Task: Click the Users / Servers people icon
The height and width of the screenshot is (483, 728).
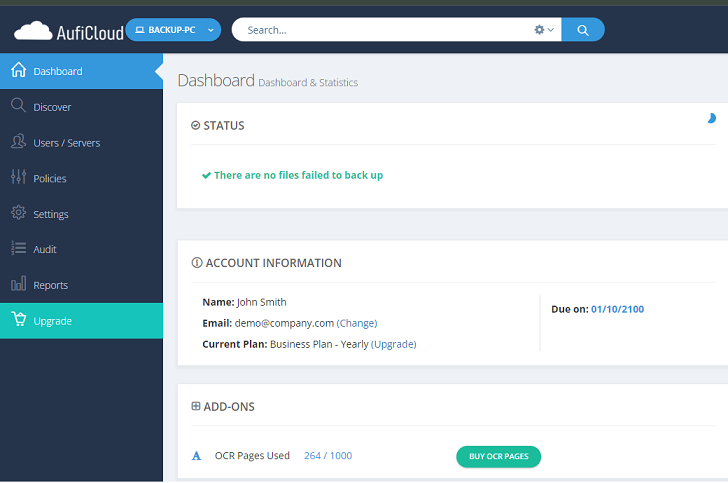Action: 19,141
